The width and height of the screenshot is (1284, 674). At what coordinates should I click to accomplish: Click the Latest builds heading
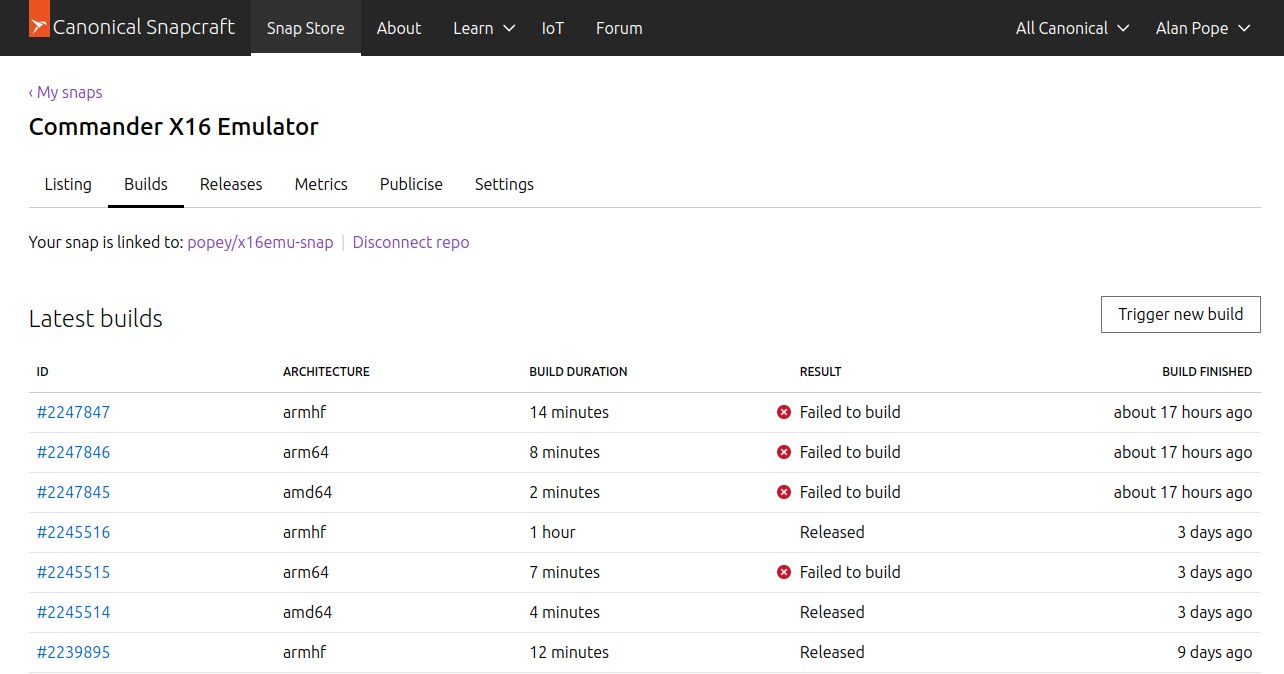pyautogui.click(x=96, y=318)
